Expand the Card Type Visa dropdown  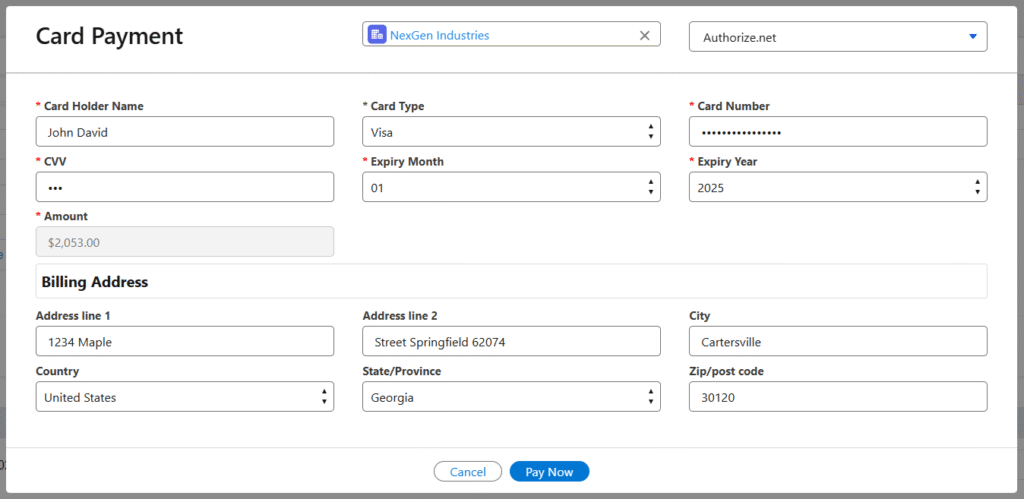click(x=510, y=132)
